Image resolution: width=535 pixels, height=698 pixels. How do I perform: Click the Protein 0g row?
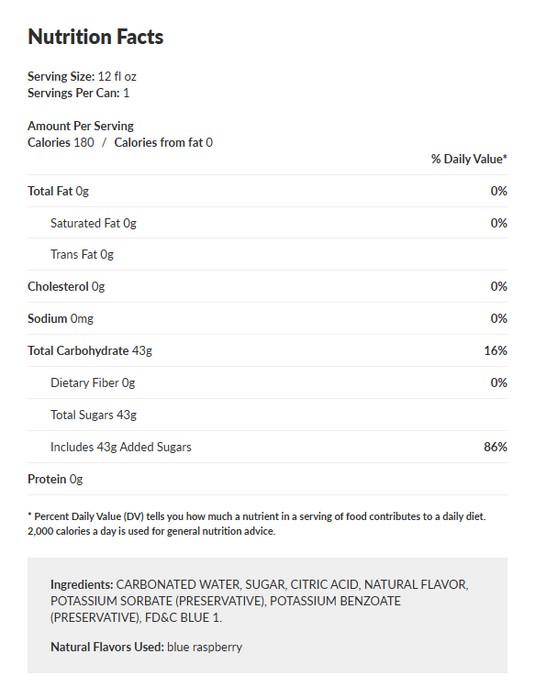point(268,479)
